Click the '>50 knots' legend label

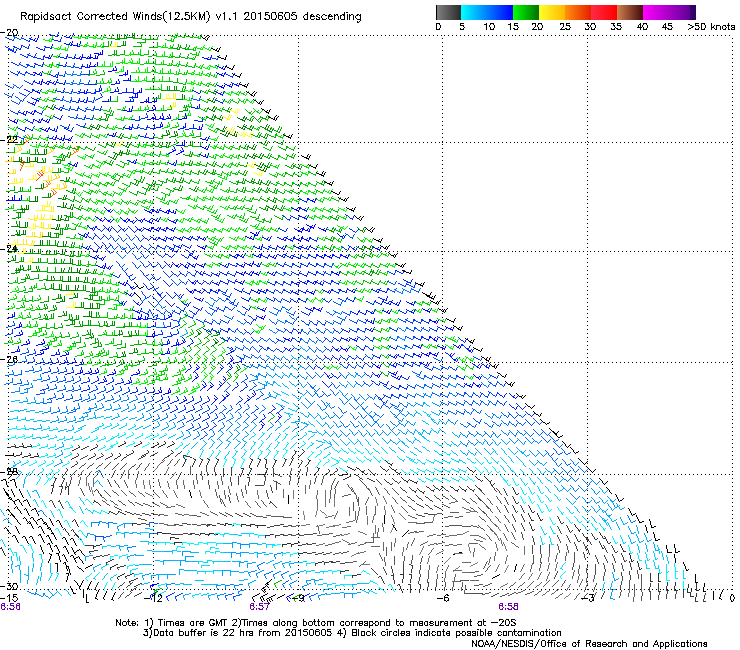coord(711,27)
